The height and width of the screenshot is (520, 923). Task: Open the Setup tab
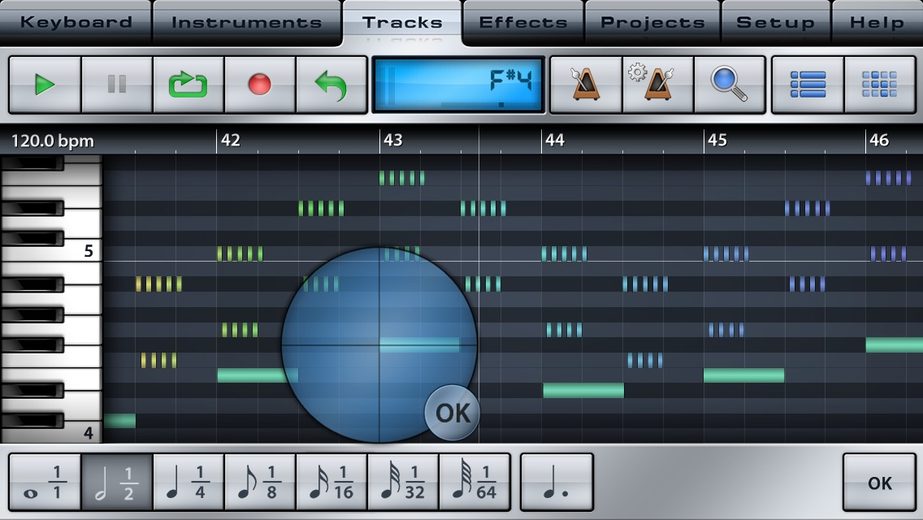(775, 22)
